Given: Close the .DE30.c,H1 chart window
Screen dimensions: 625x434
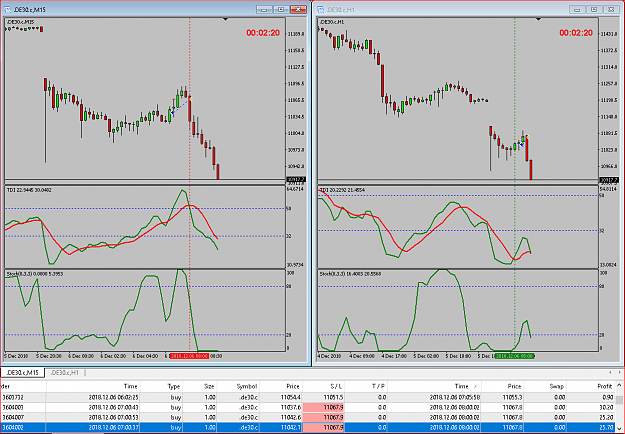Looking at the screenshot, I should tap(611, 9).
